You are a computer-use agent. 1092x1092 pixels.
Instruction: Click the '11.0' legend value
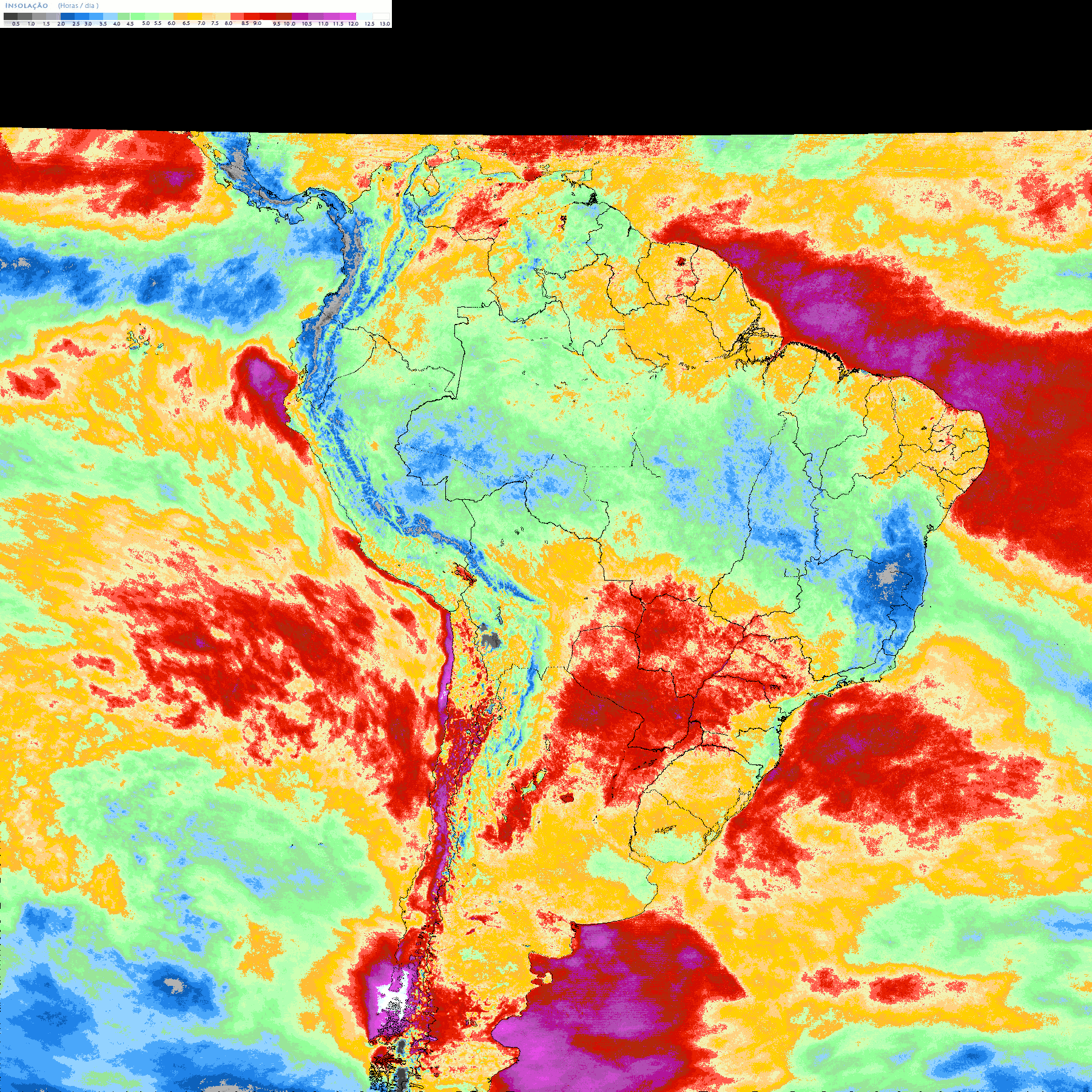(x=323, y=24)
